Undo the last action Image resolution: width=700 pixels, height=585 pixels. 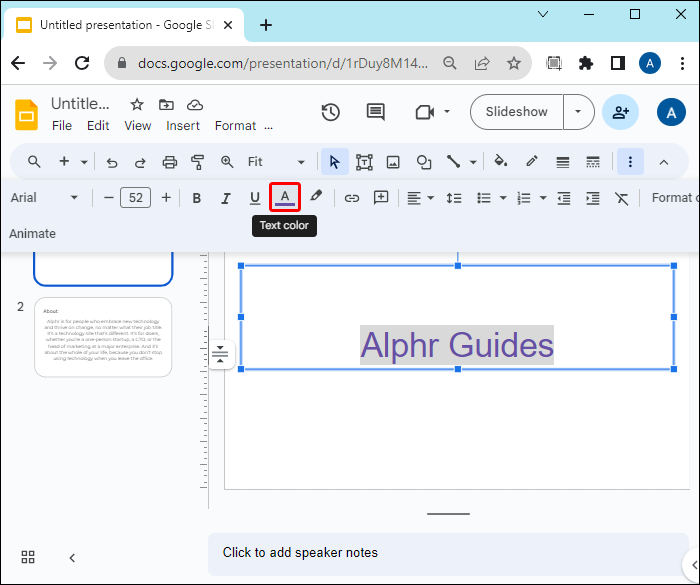[x=112, y=163]
